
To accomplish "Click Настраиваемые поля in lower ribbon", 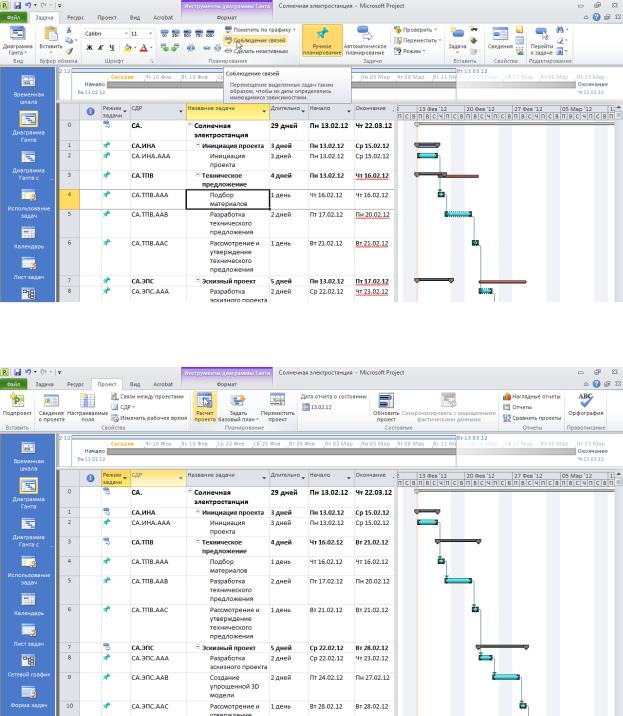I will click(x=87, y=407).
